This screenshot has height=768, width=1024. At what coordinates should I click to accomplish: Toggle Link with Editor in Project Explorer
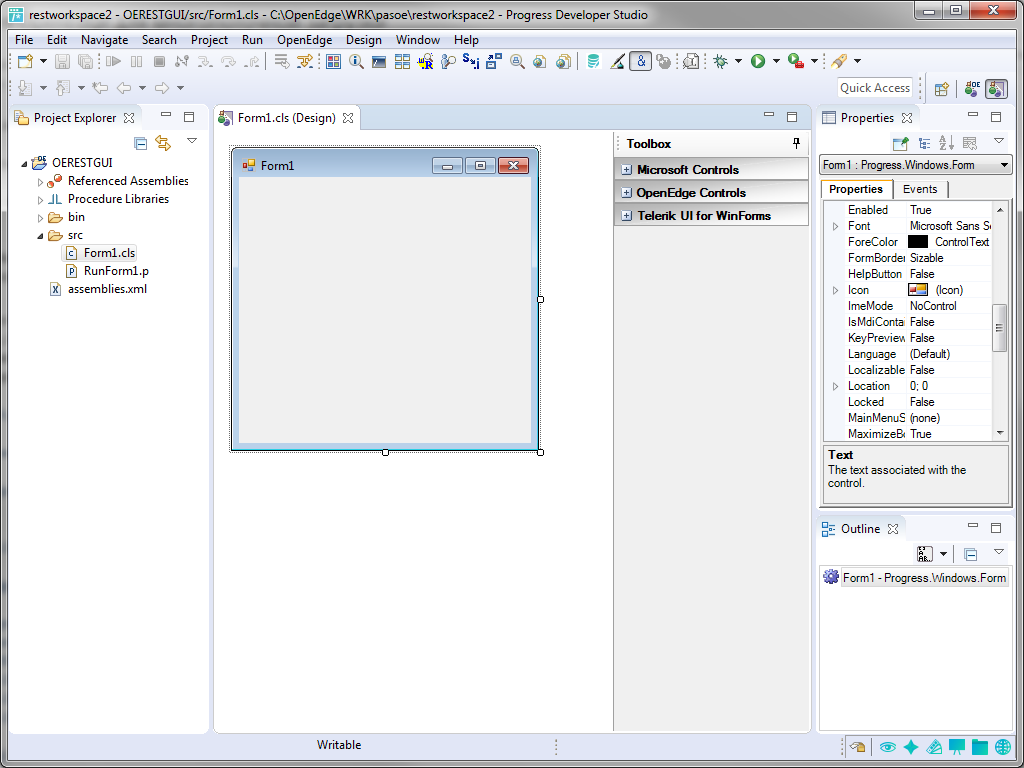[x=163, y=143]
